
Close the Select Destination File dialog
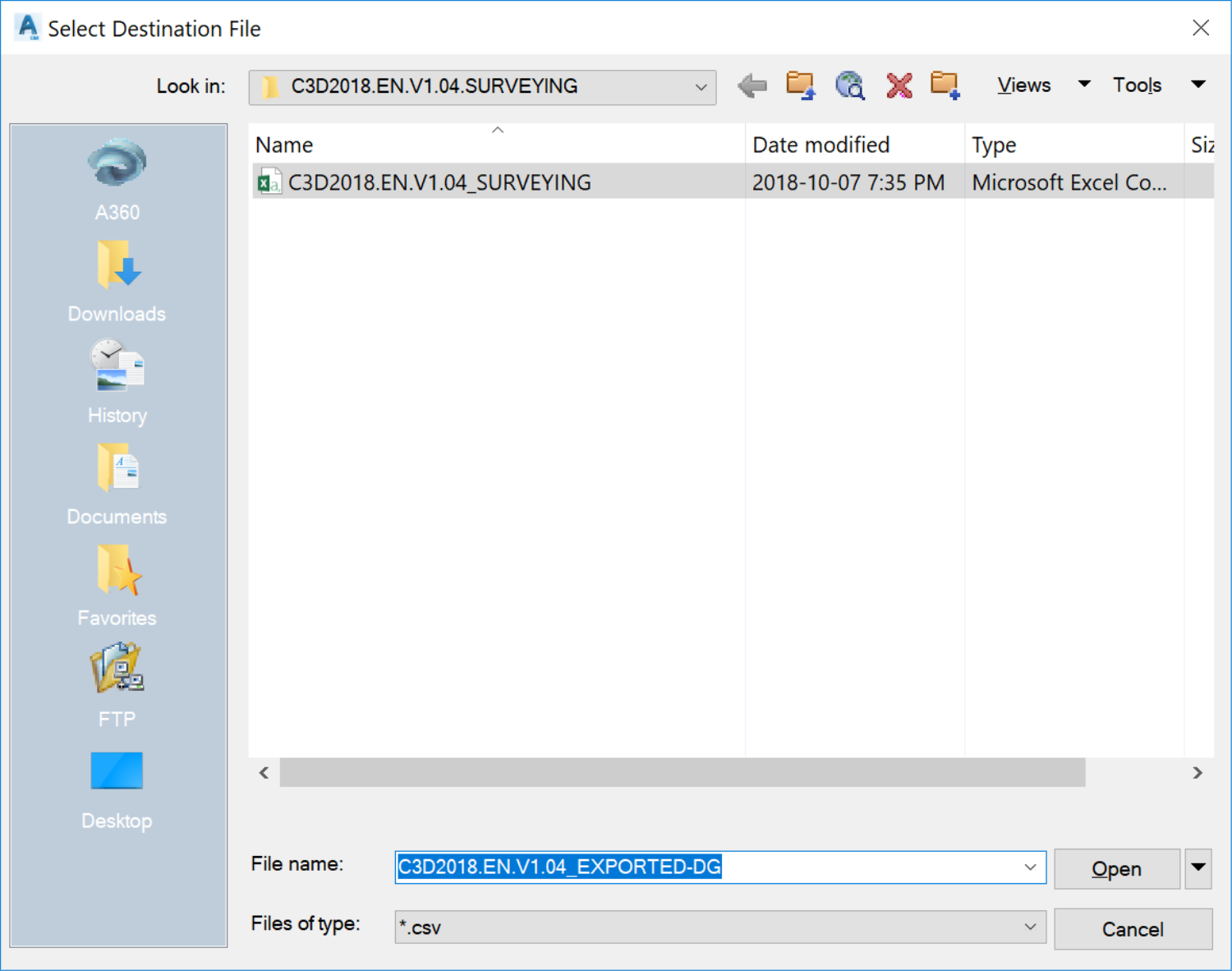[x=1201, y=28]
